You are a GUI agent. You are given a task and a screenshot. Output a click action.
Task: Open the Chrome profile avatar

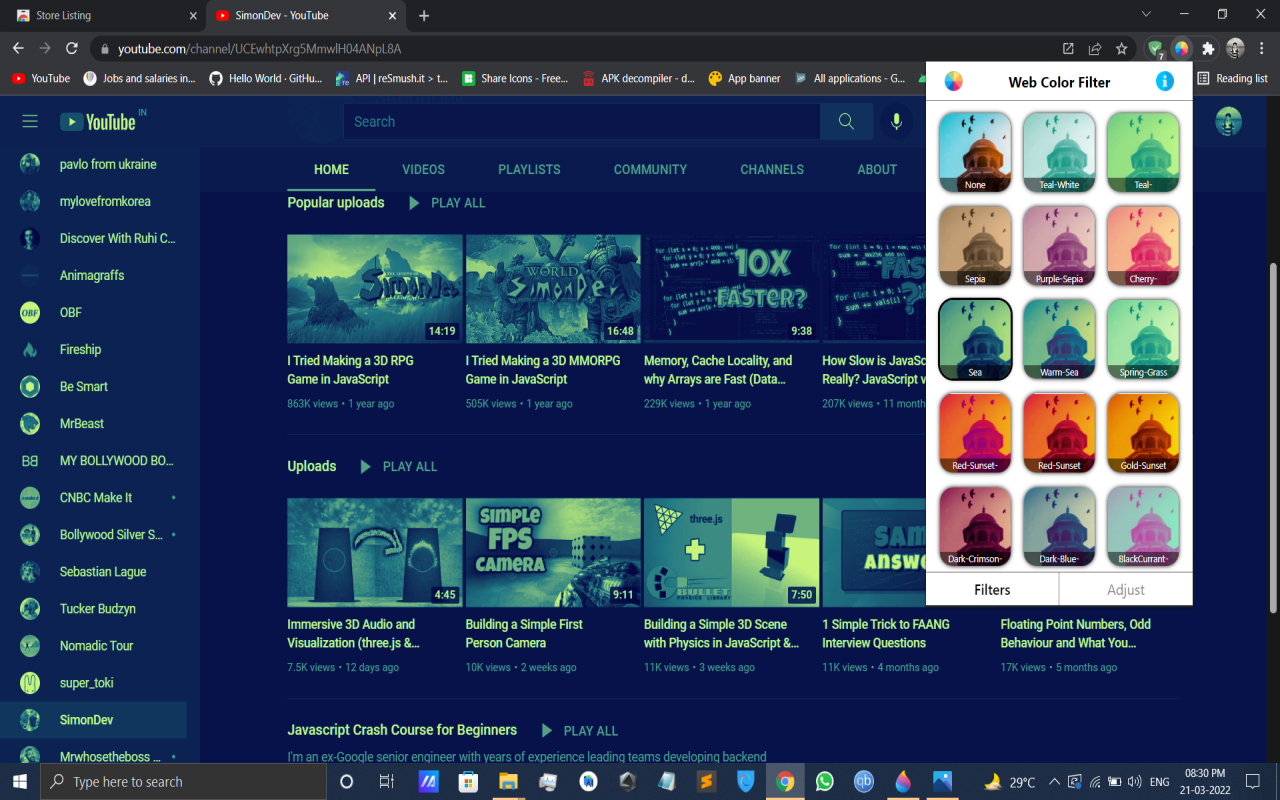pyautogui.click(x=1235, y=48)
